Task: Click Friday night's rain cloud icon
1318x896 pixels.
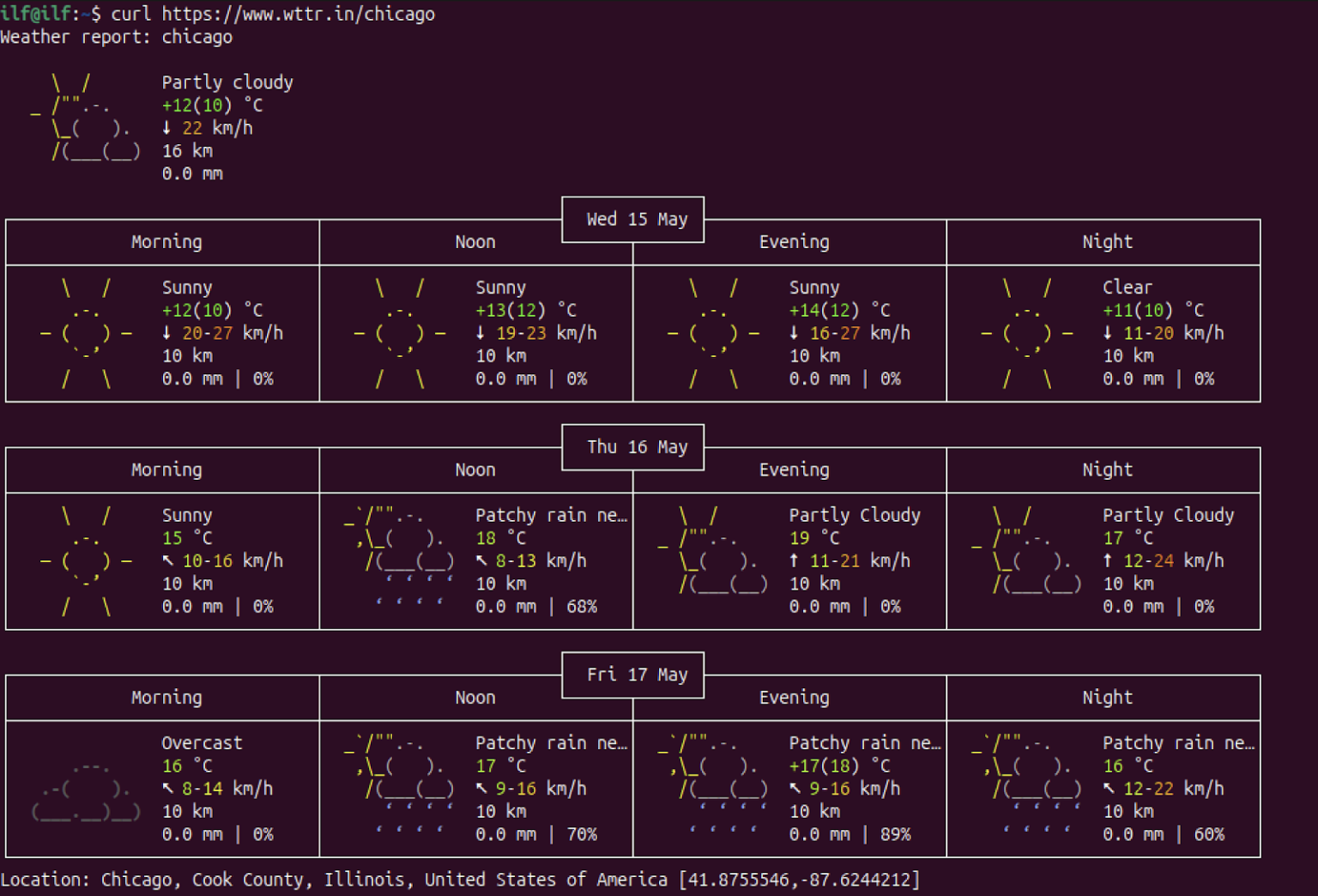Action: (x=1027, y=785)
